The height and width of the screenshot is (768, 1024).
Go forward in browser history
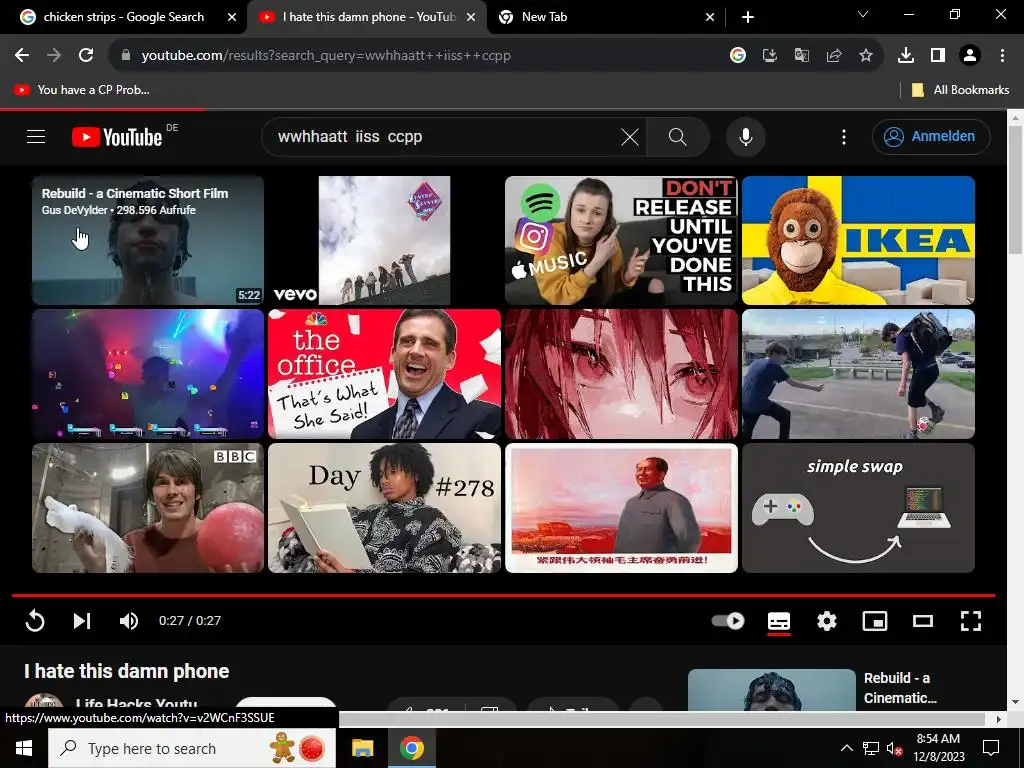pyautogui.click(x=54, y=56)
